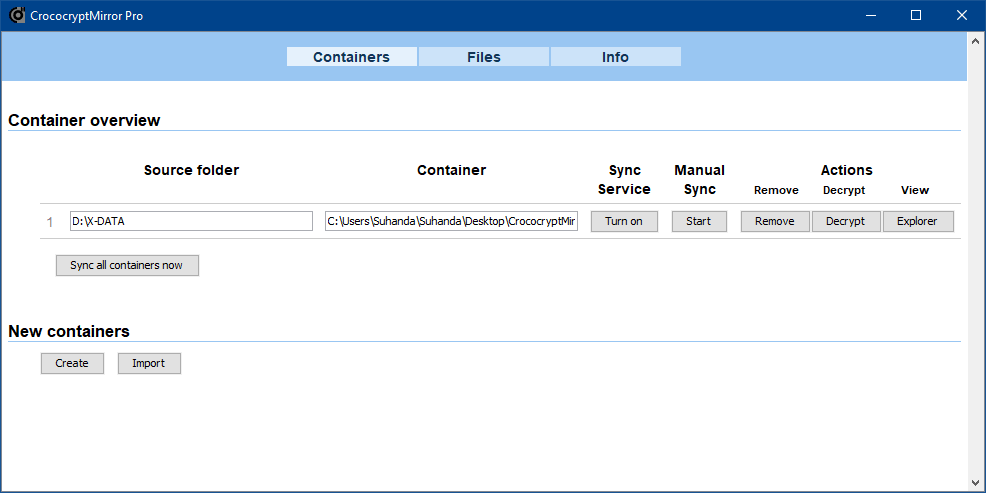986x493 pixels.
Task: Click the CrococryptMirror app icon in title bar
Action: tap(17, 15)
